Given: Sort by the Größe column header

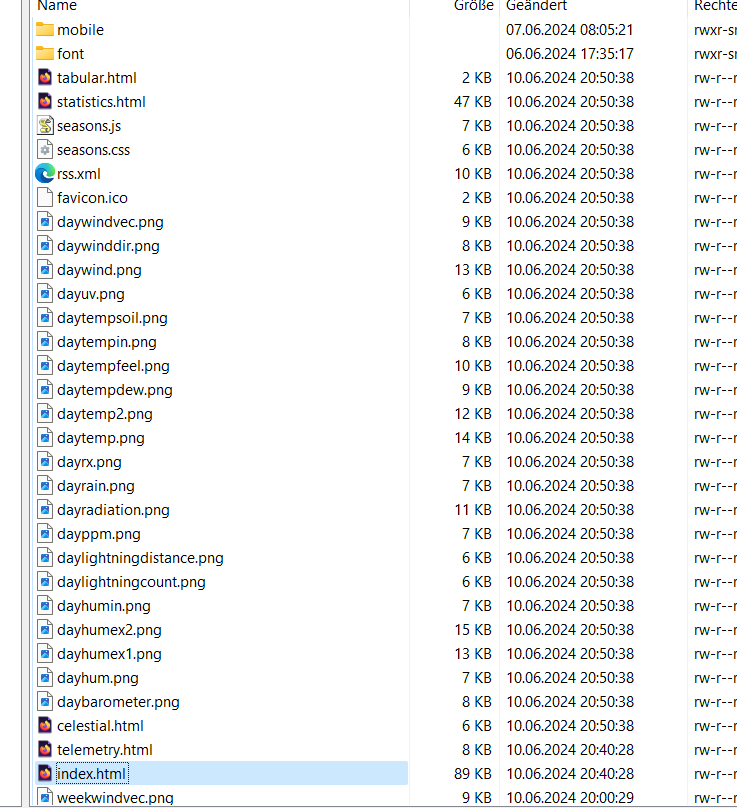Looking at the screenshot, I should click(x=473, y=6).
